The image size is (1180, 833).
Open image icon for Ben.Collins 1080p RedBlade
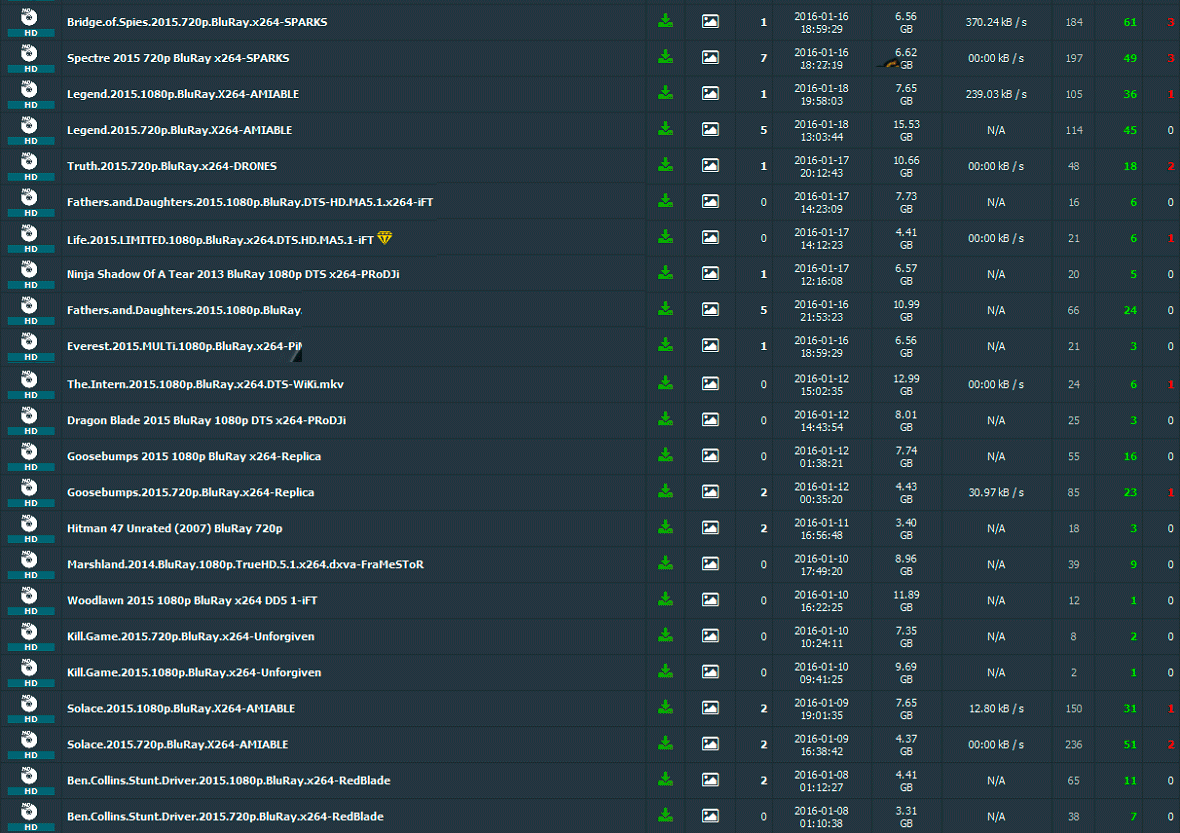(710, 780)
